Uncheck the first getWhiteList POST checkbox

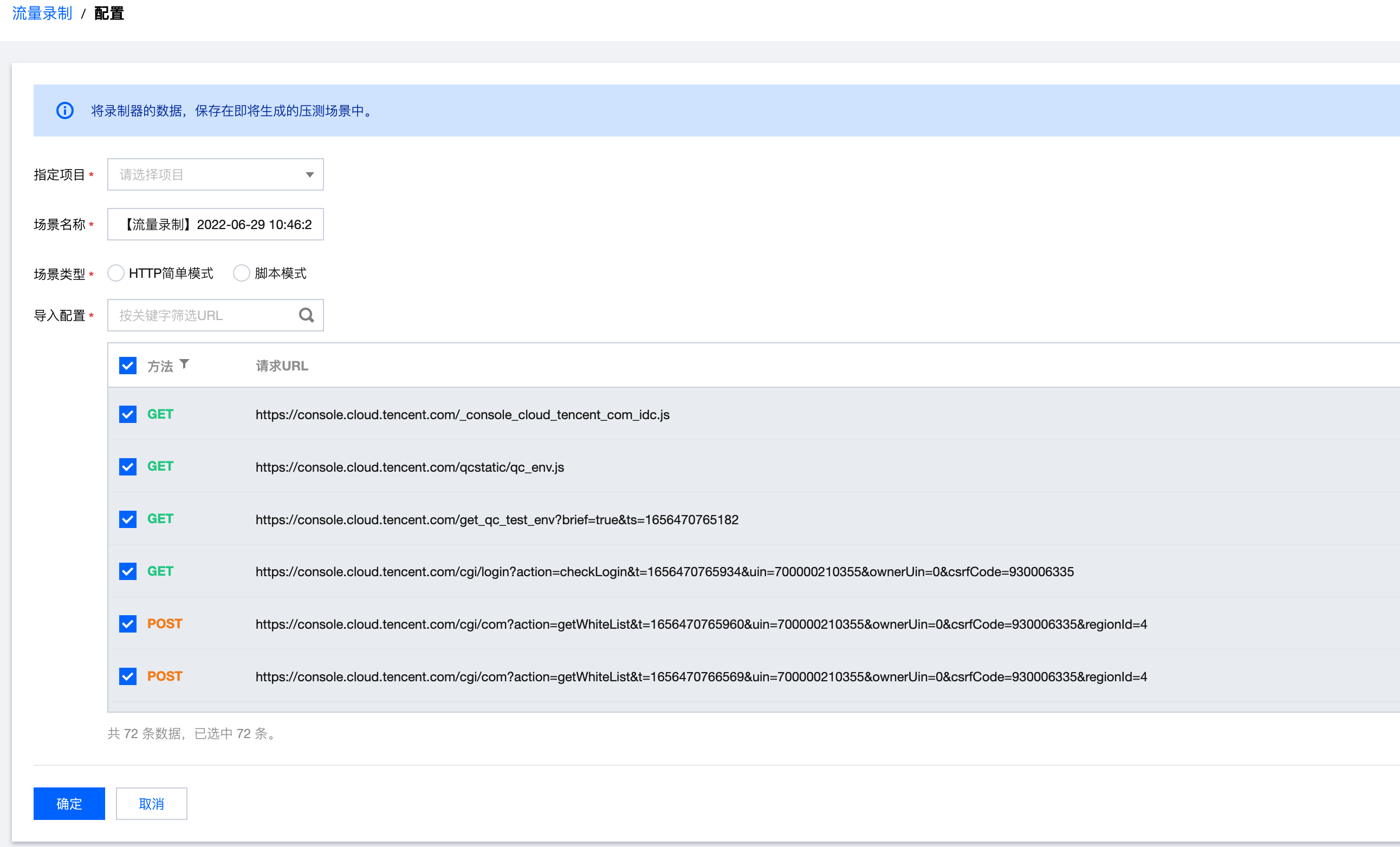128,623
